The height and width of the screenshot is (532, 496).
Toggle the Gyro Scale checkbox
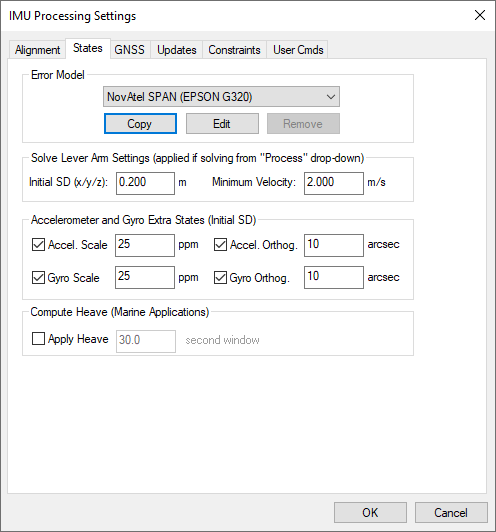coord(38,278)
